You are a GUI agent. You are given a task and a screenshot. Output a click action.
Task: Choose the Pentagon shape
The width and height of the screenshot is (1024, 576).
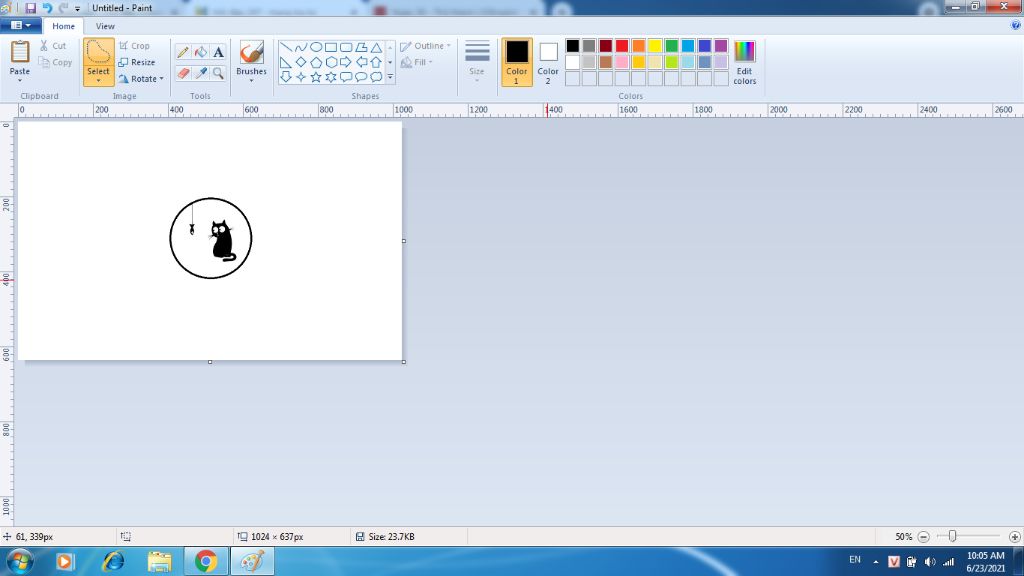(316, 62)
